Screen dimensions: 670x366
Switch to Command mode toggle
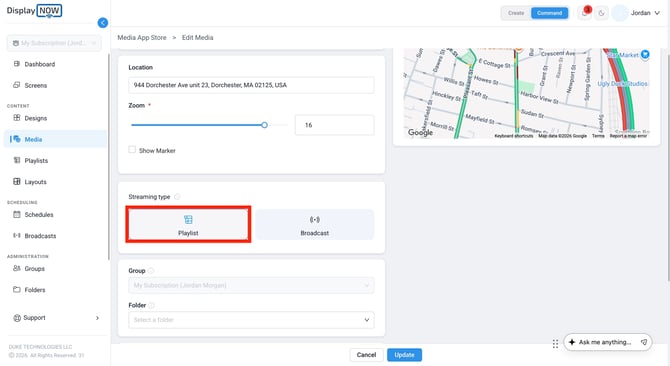[x=550, y=13]
